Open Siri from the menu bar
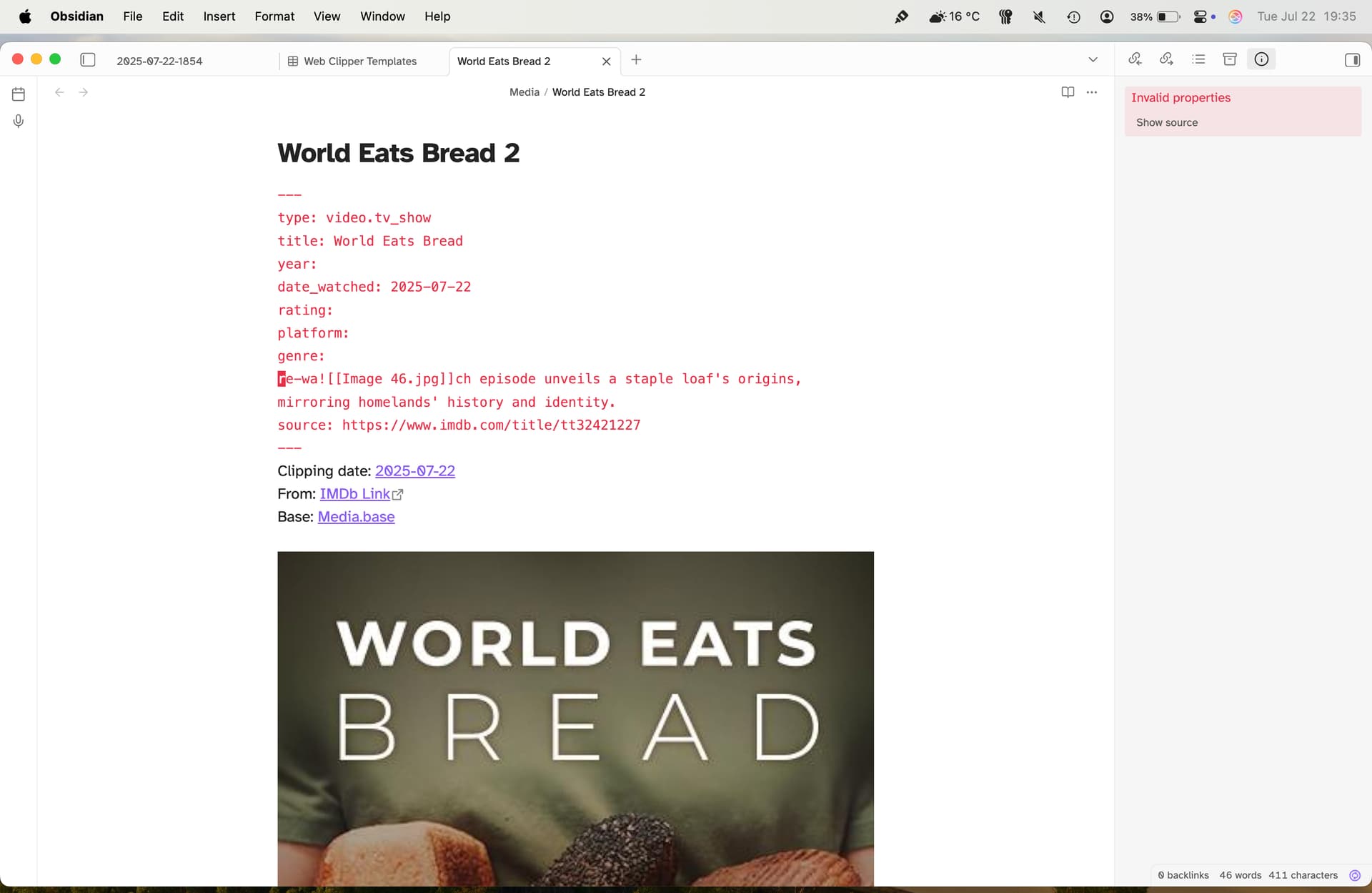Viewport: 1372px width, 893px height. (x=1236, y=16)
